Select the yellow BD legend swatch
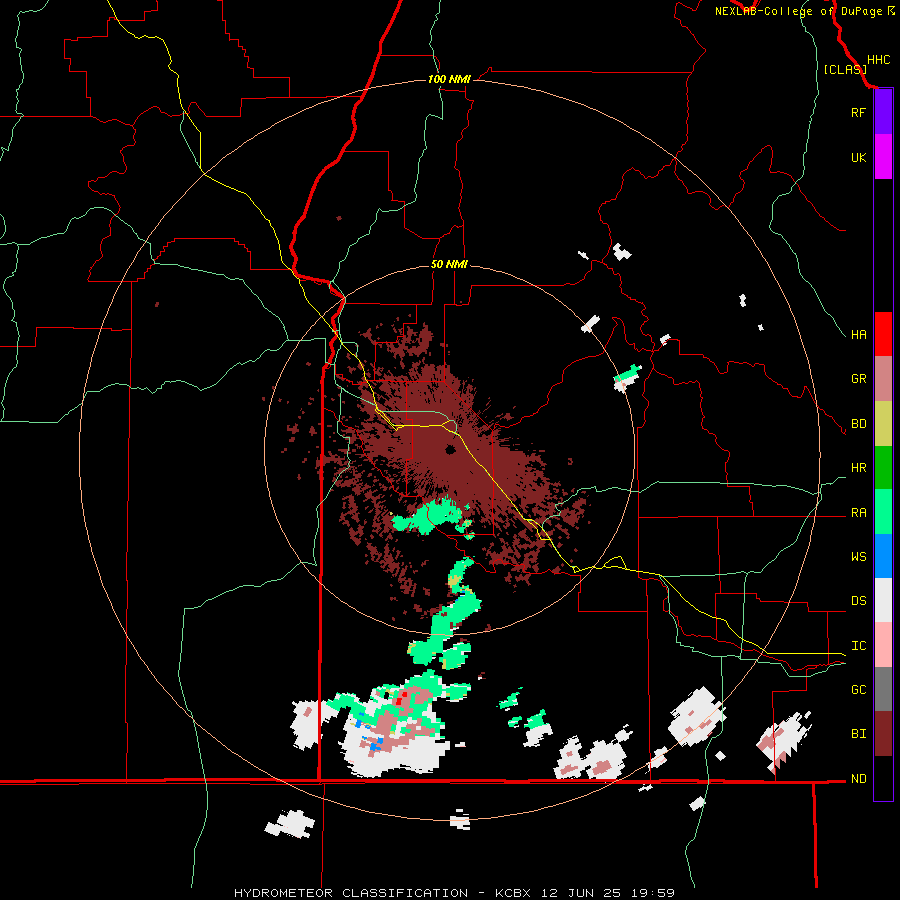This screenshot has height=900, width=900. point(883,424)
